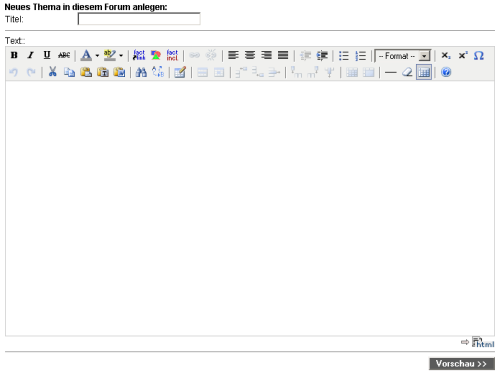Insert special character Omega
The height and width of the screenshot is (373, 500).
(479, 55)
